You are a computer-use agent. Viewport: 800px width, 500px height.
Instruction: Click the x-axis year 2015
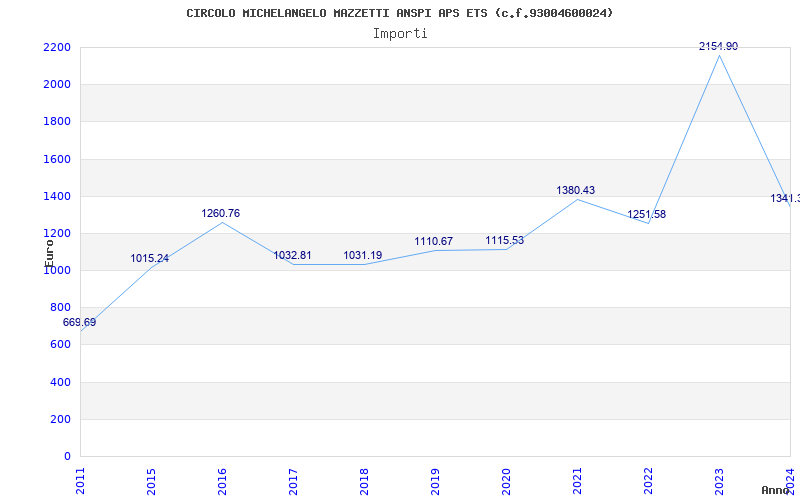pyautogui.click(x=151, y=481)
